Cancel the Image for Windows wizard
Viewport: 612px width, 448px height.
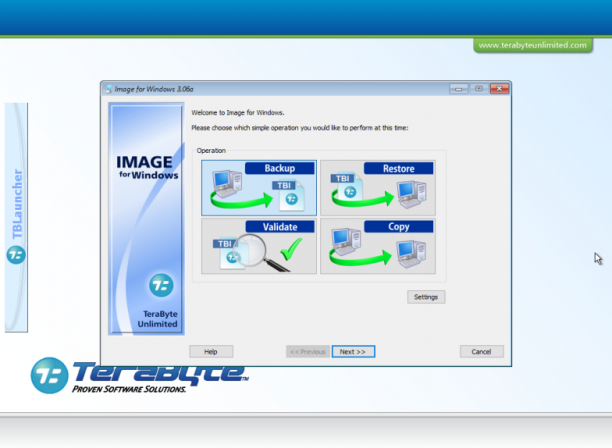click(x=482, y=352)
